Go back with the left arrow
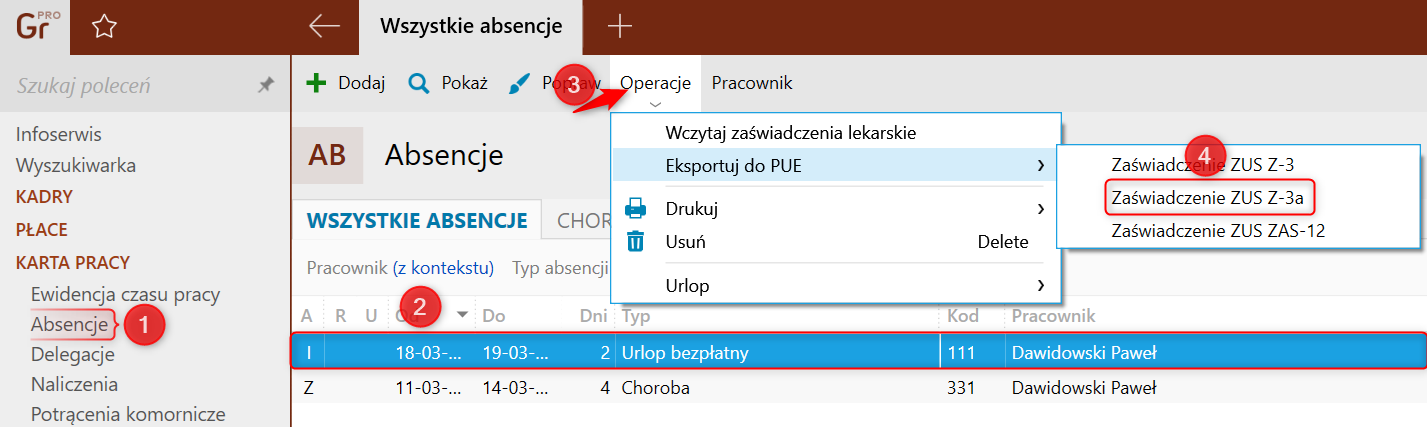1427x427 pixels. (x=325, y=27)
